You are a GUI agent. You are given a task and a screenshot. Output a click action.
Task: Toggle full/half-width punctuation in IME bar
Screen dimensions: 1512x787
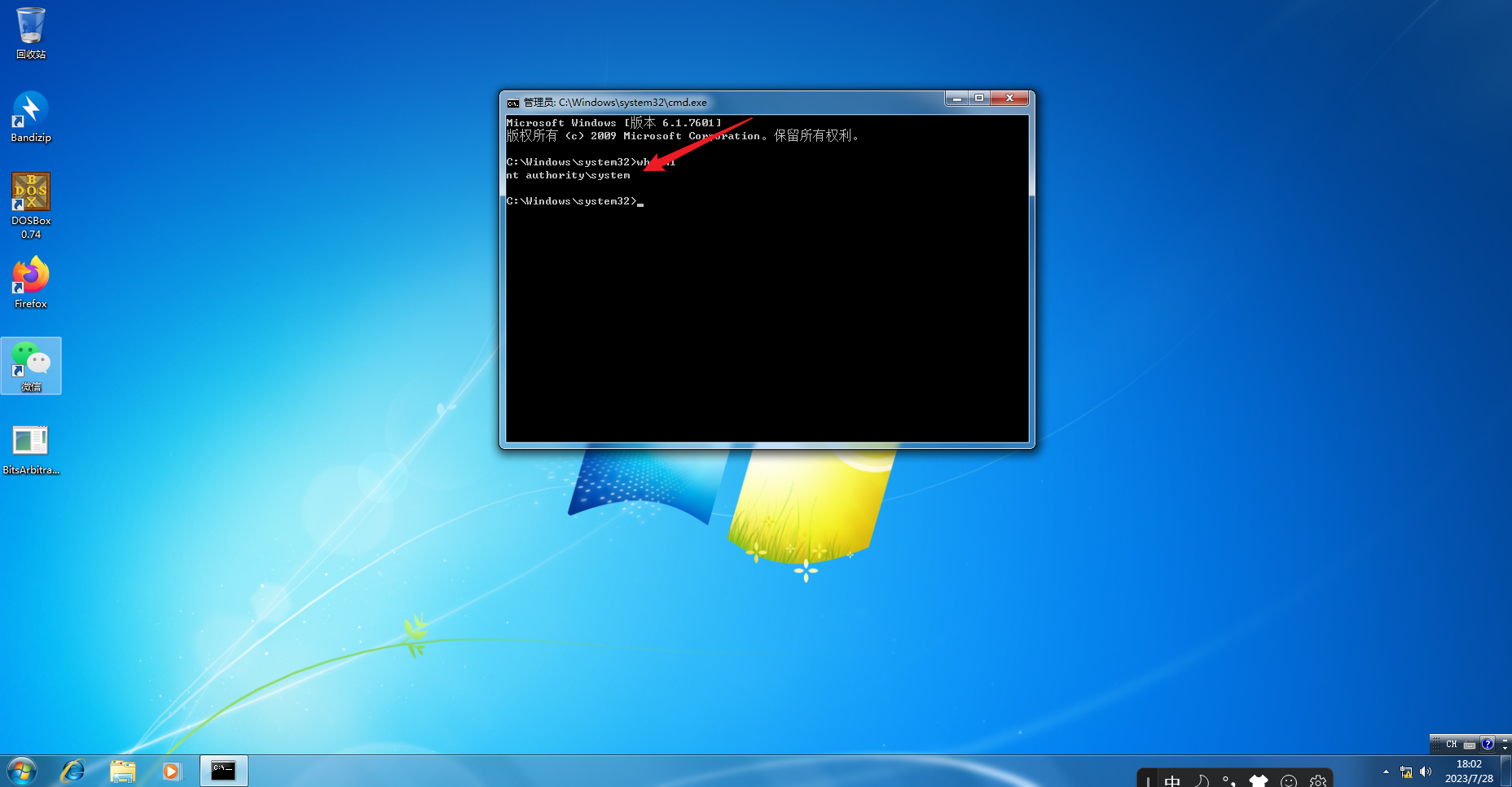(x=1228, y=780)
